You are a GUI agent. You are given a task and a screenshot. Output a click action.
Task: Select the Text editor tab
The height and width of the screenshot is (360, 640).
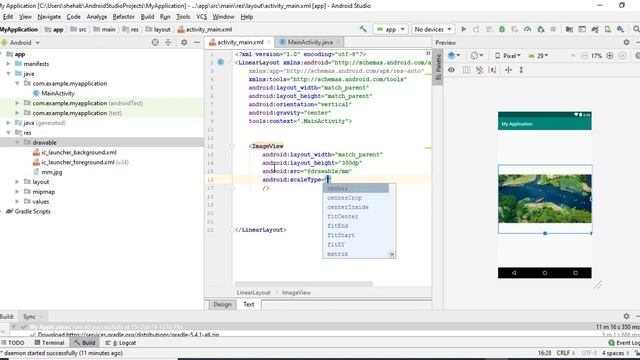249,304
